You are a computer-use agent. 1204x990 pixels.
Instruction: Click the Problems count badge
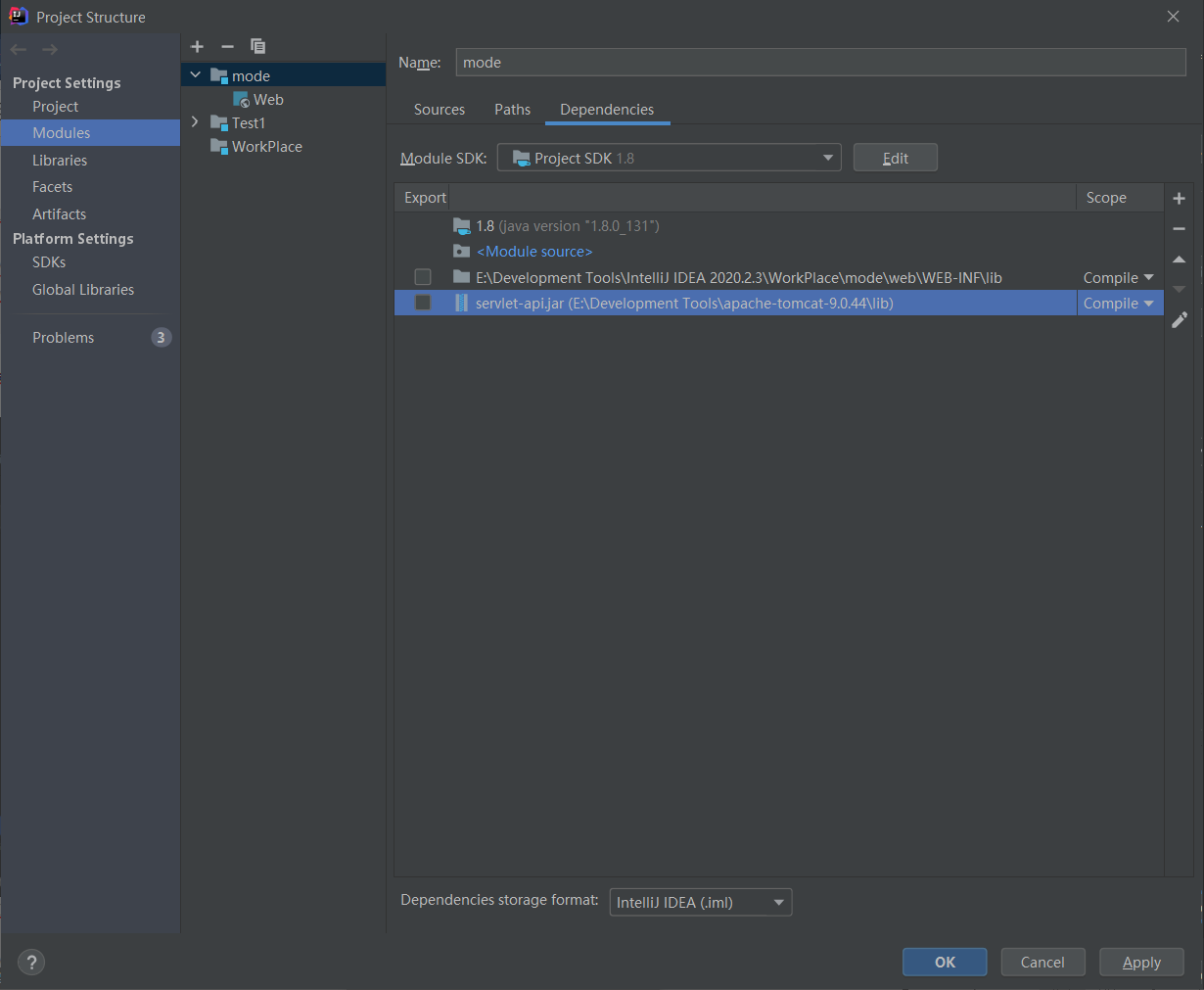pyautogui.click(x=161, y=337)
